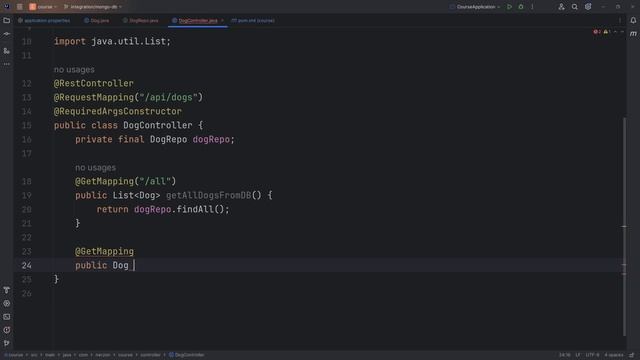Click the @RequiredArgsConstructor annotation

118,111
